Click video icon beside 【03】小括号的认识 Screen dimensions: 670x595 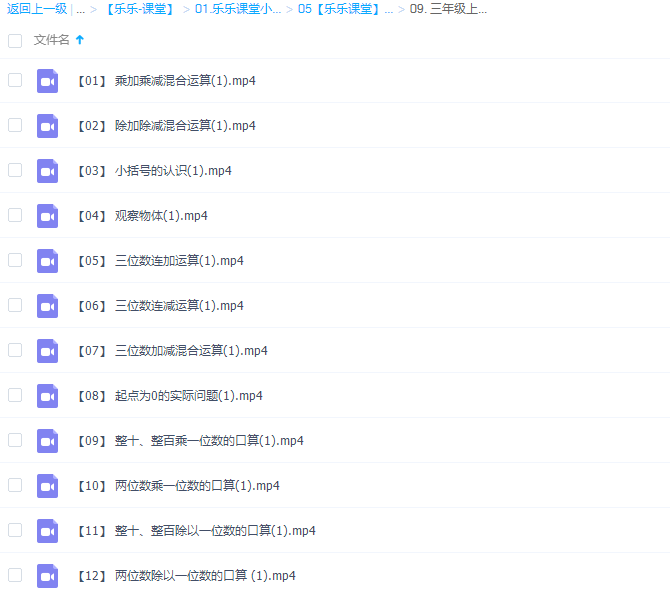click(x=47, y=171)
